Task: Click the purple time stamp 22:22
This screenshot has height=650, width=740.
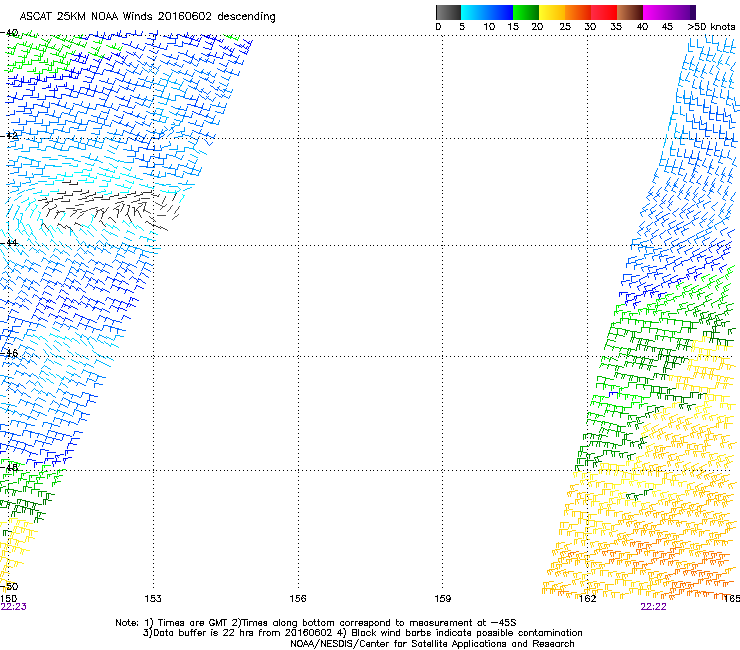Action: tap(654, 607)
